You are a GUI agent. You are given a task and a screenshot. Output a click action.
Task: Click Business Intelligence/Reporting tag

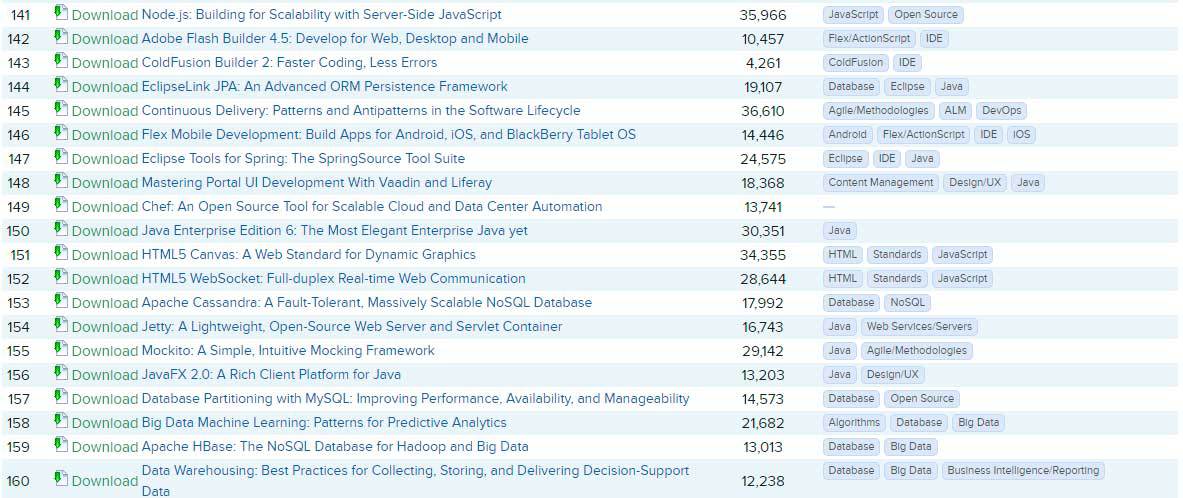click(x=1022, y=471)
